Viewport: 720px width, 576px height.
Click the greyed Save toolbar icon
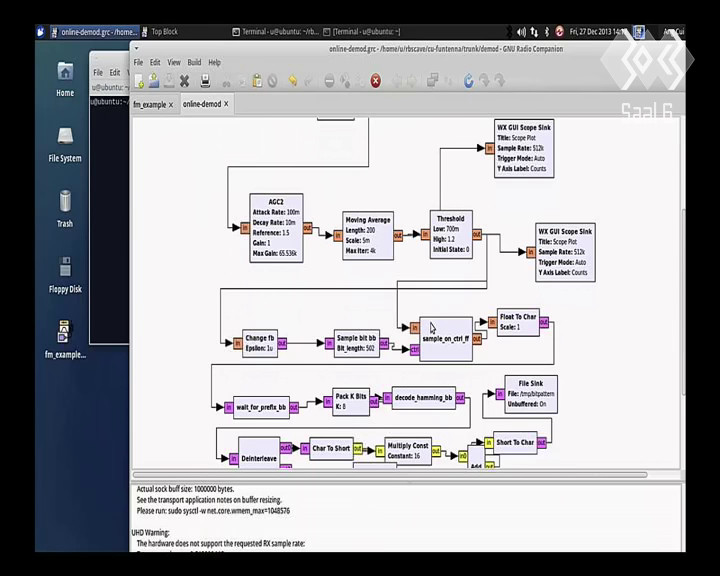tap(169, 81)
